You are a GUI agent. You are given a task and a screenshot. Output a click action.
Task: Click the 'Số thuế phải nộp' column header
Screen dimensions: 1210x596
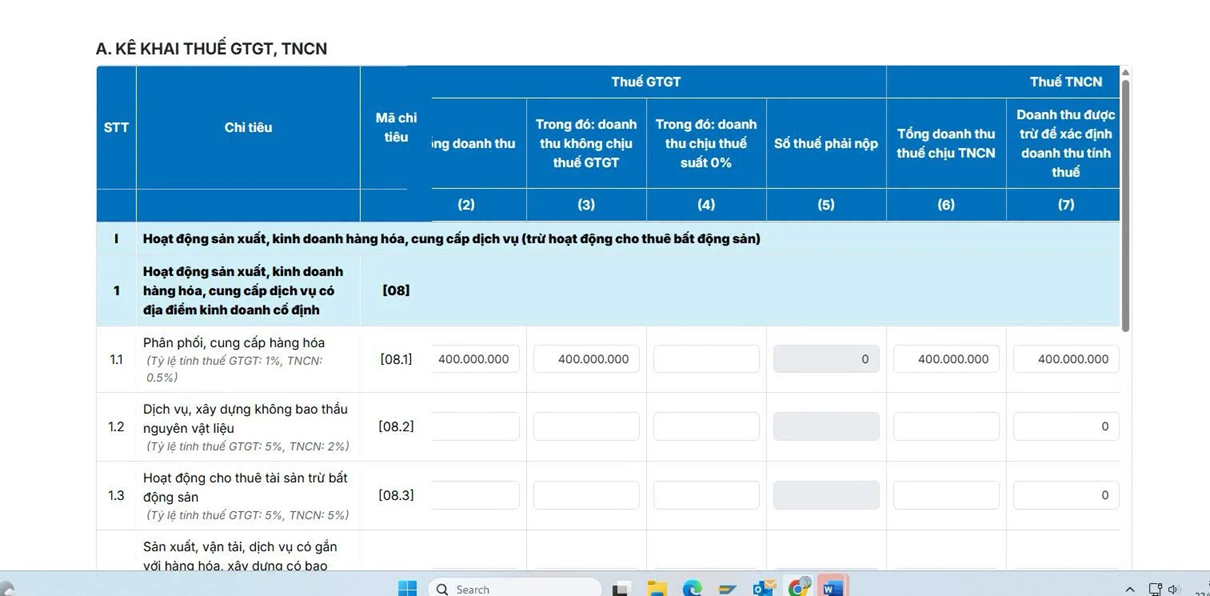pos(826,144)
